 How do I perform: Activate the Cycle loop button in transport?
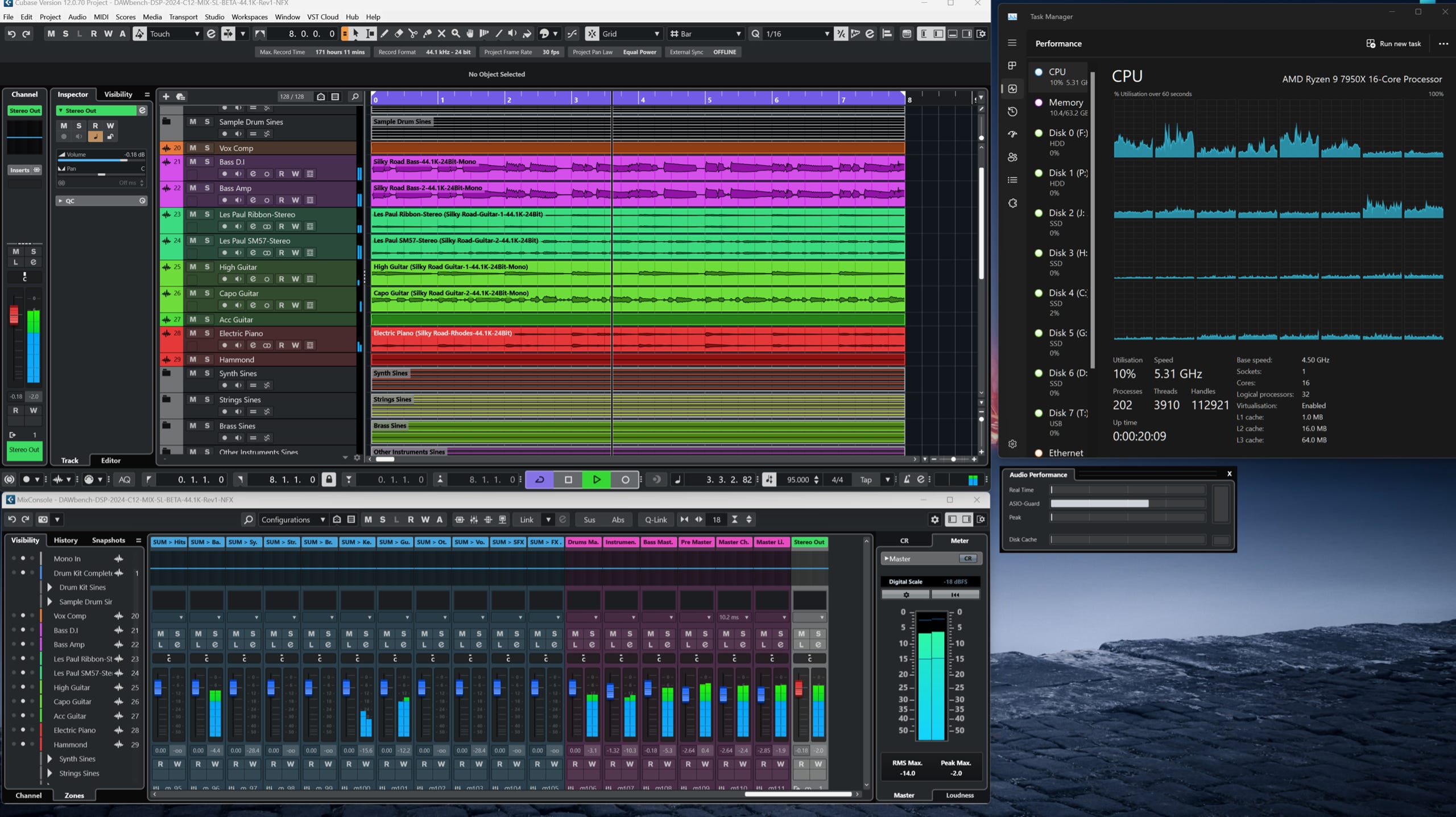coord(540,480)
